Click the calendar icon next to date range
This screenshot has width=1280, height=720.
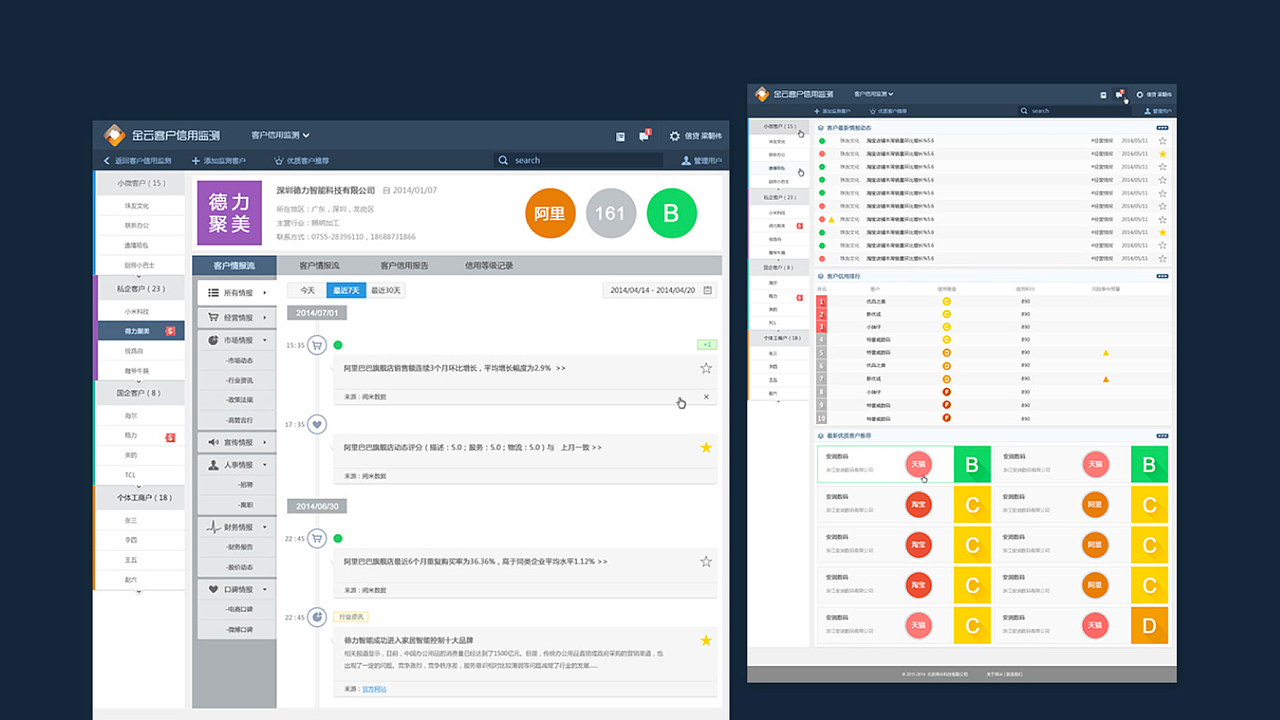coord(708,290)
